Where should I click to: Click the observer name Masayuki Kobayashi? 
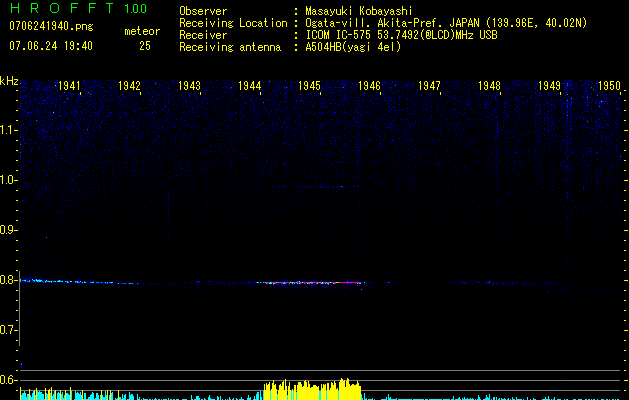tap(358, 11)
